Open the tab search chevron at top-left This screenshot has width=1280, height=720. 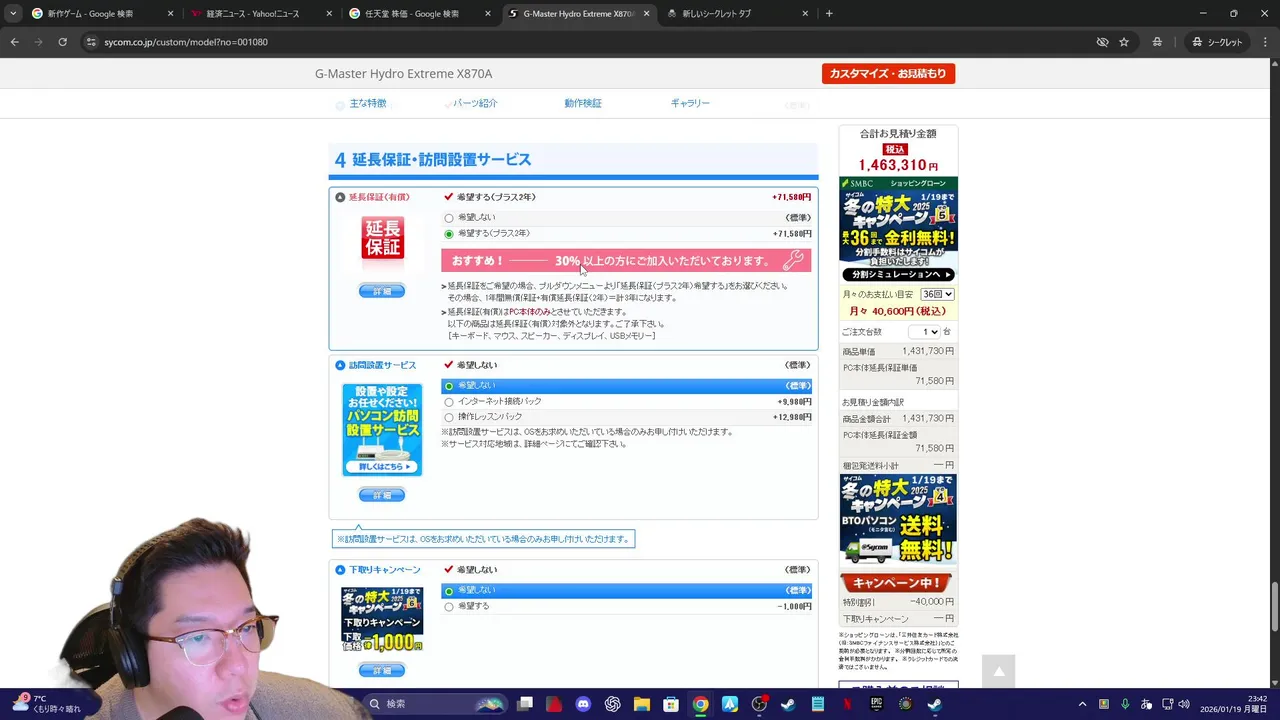coord(13,14)
